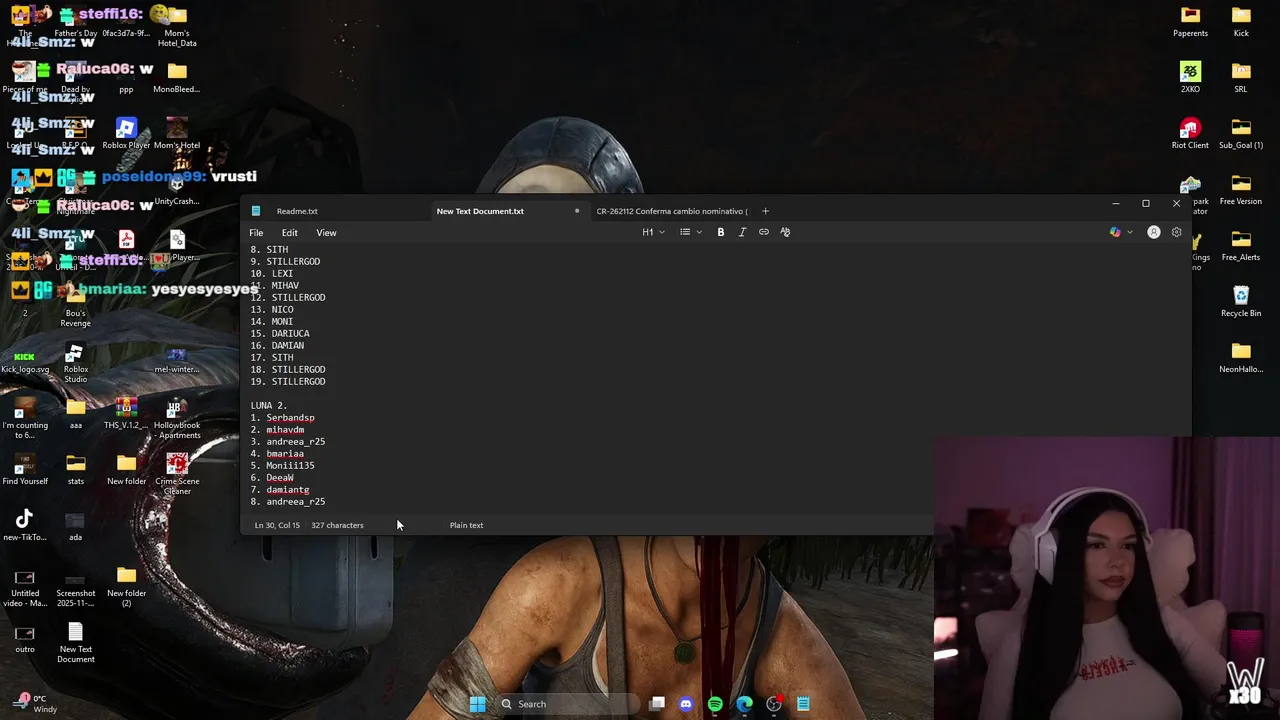Toggle bold formatting in Notepad
This screenshot has height=720, width=1280.
720,232
